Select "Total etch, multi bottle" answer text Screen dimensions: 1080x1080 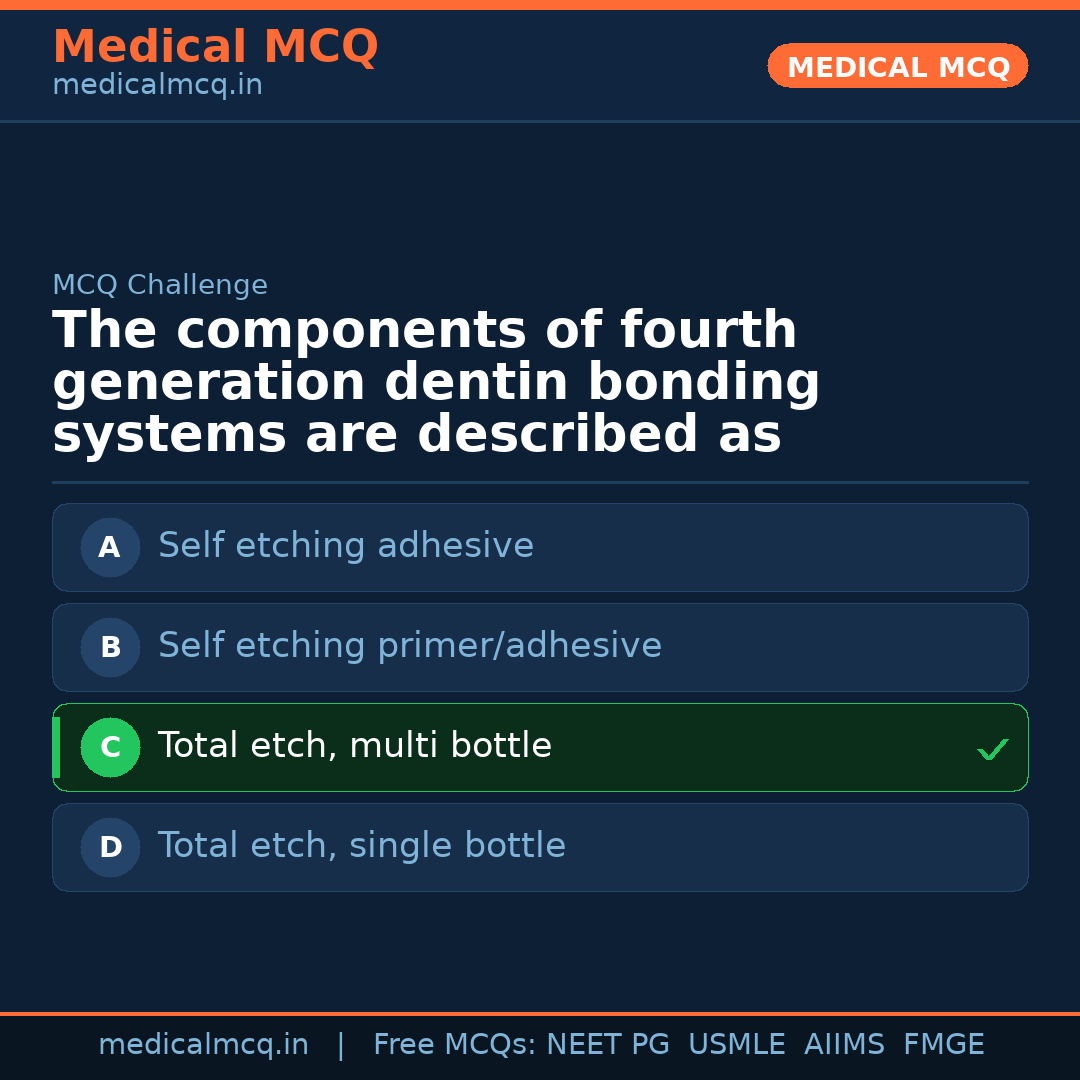[355, 746]
